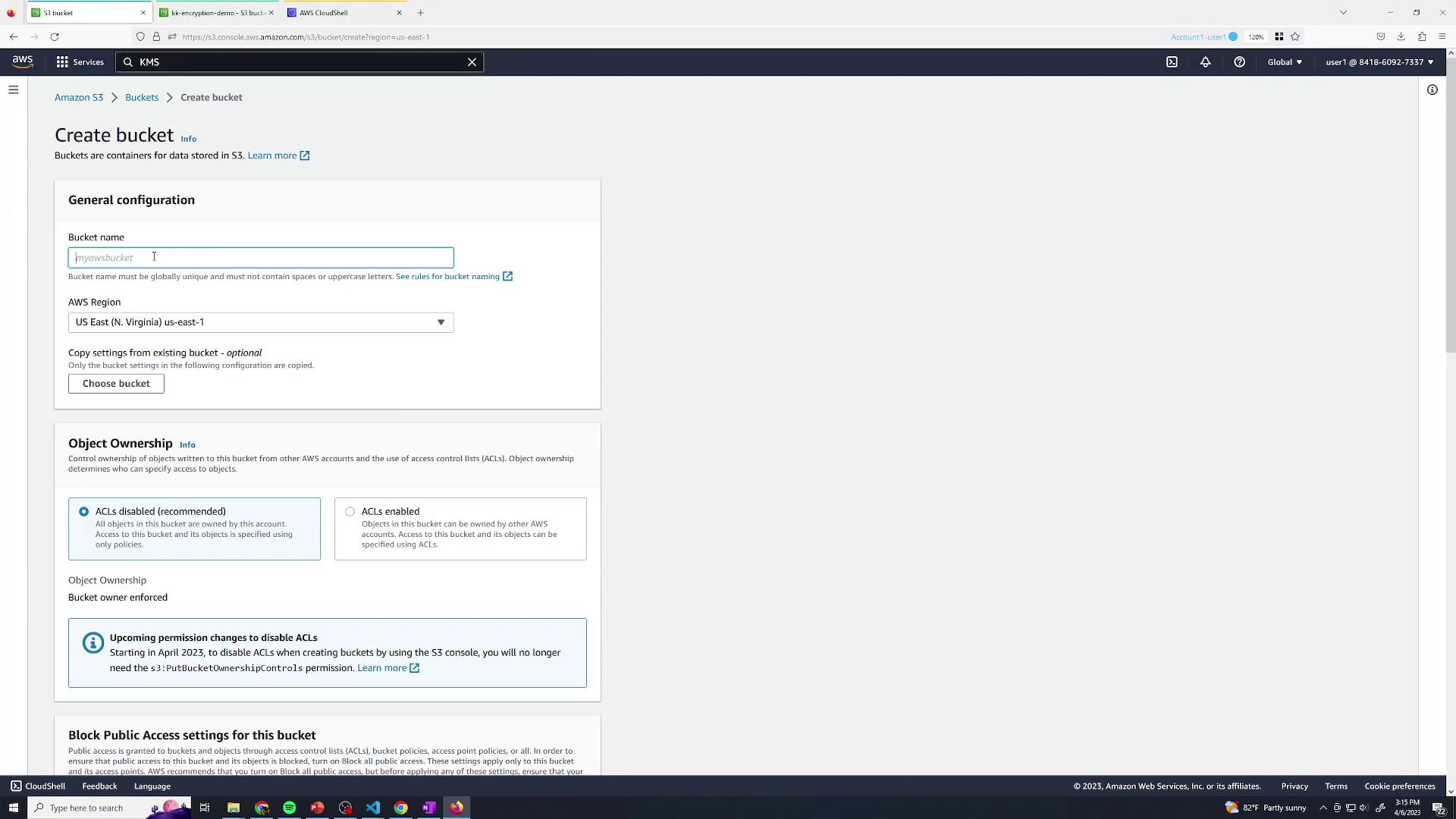Screen dimensions: 1456x819
Task: Click the Buckets breadcrumb link
Action: [x=142, y=98]
